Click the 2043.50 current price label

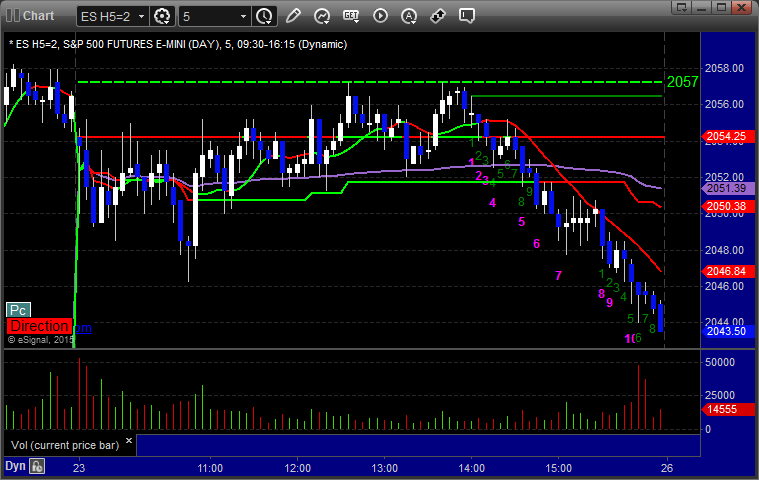coord(728,331)
